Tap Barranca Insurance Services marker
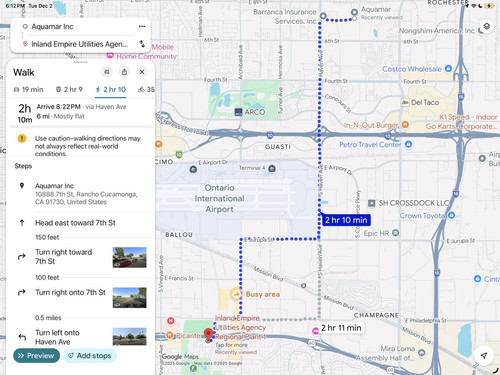 (323, 16)
